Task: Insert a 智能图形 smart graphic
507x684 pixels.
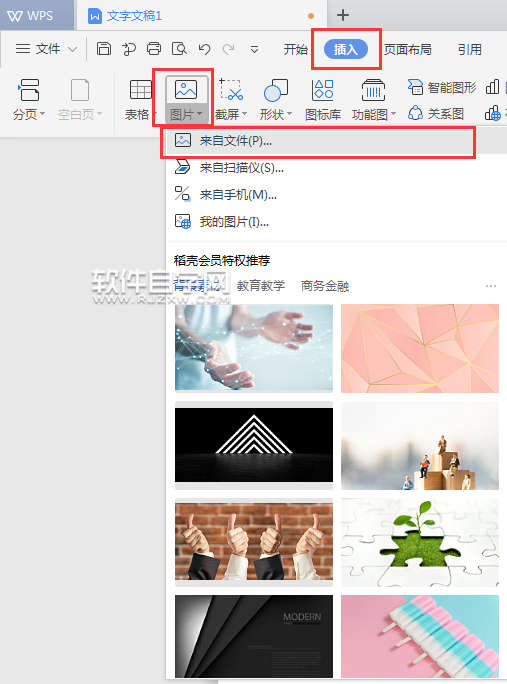Action: 442,88
